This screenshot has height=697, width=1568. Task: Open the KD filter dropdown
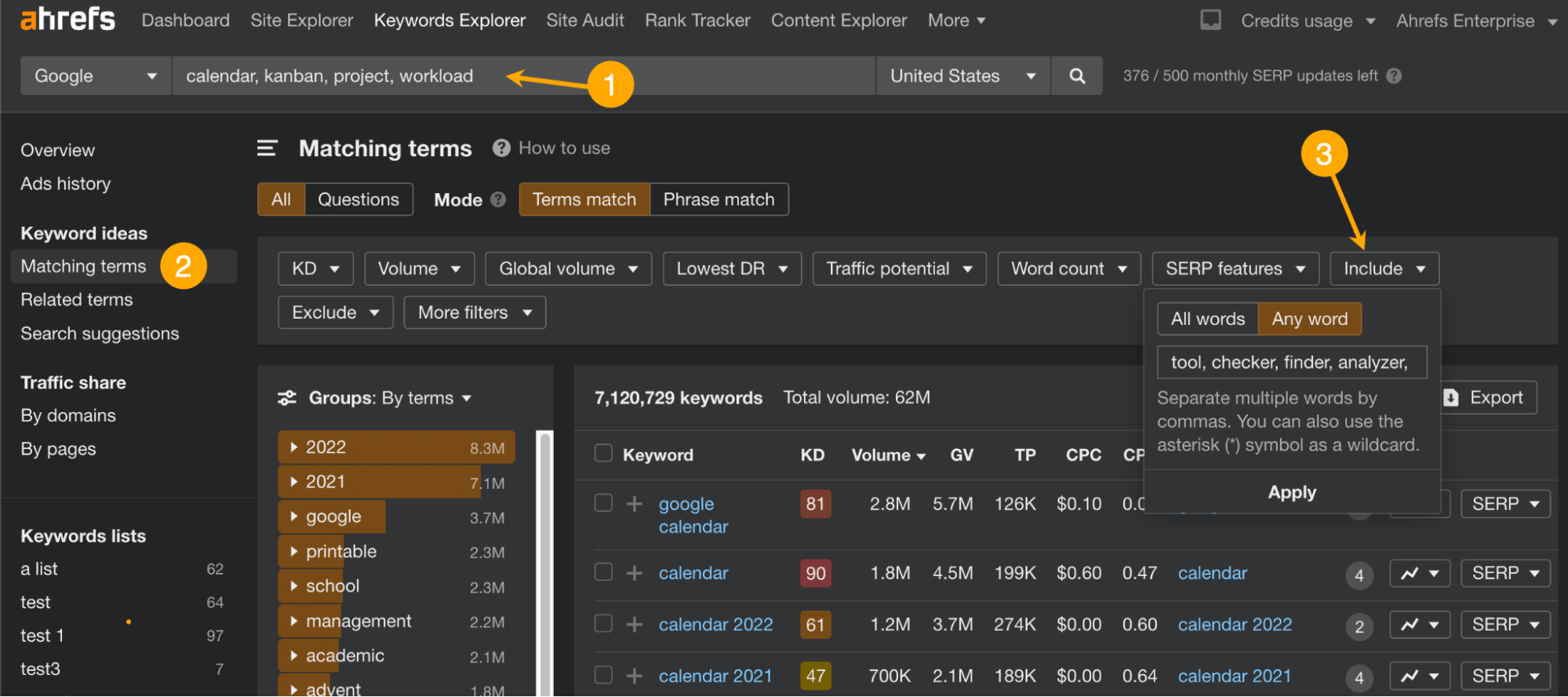(x=315, y=268)
